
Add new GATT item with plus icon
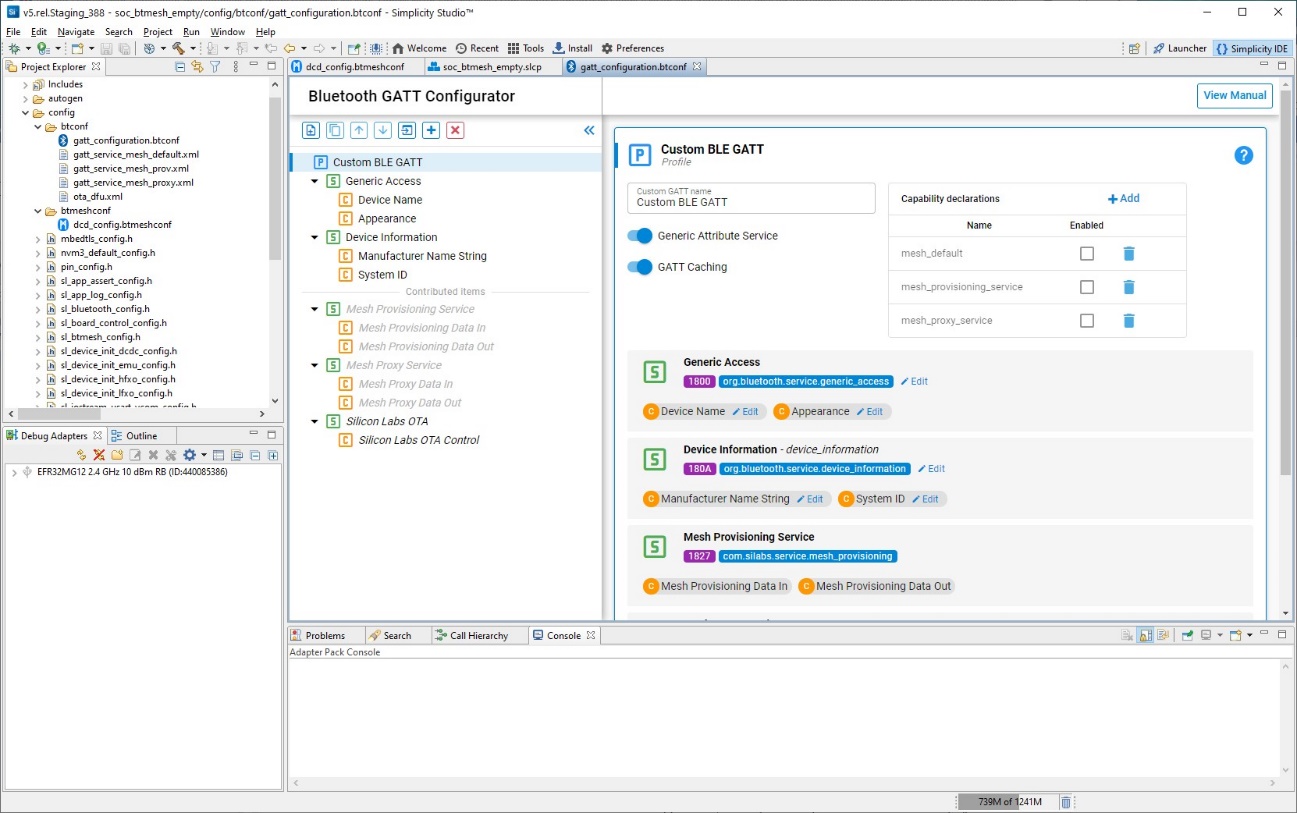(431, 130)
